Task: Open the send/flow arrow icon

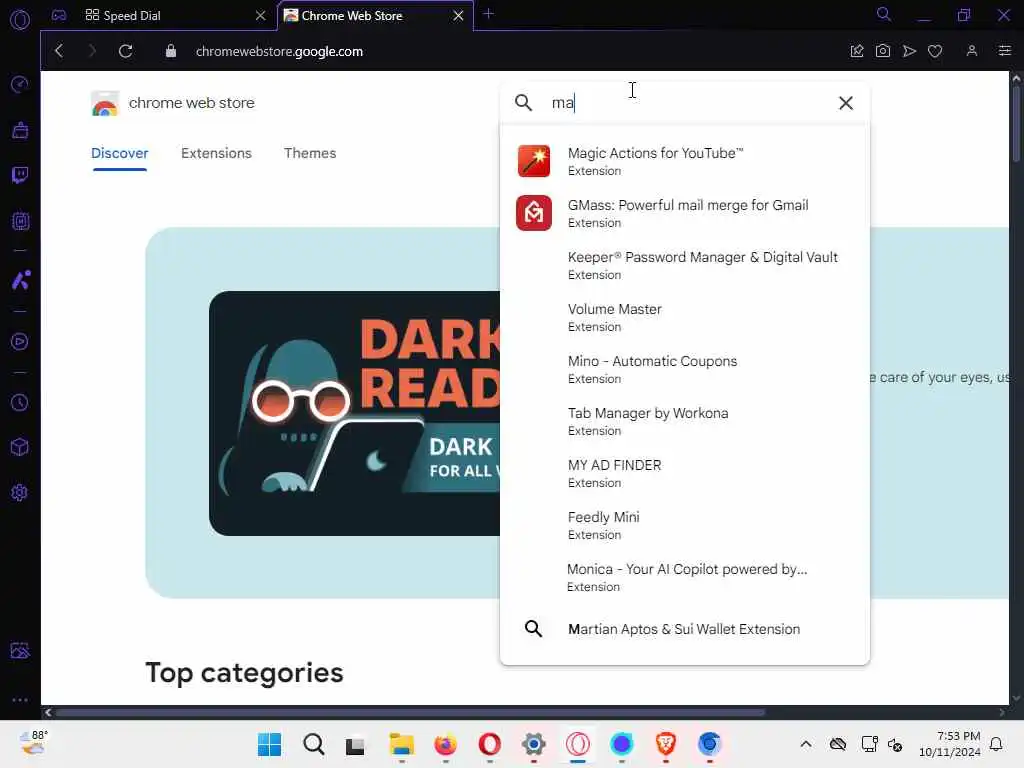Action: 909,51
